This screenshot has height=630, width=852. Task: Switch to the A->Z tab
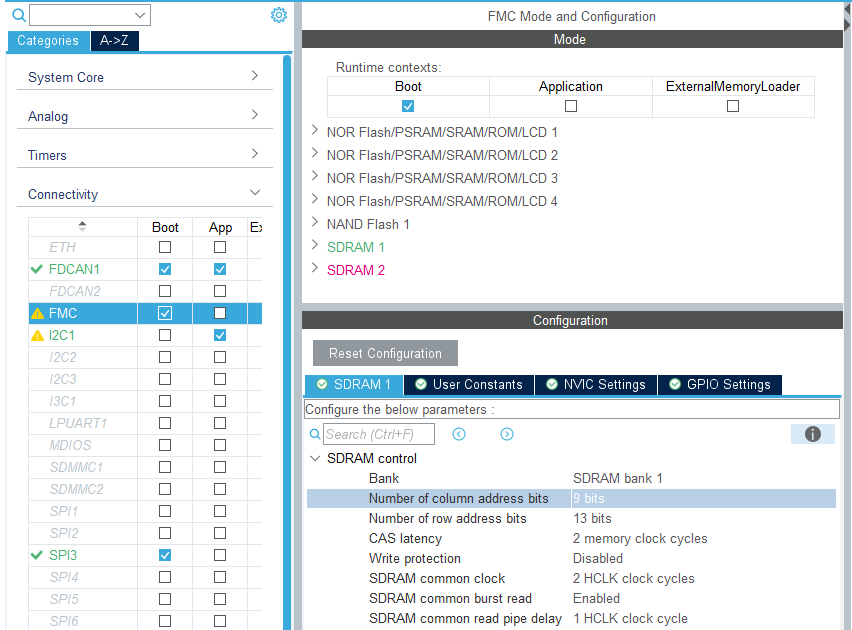pos(114,42)
